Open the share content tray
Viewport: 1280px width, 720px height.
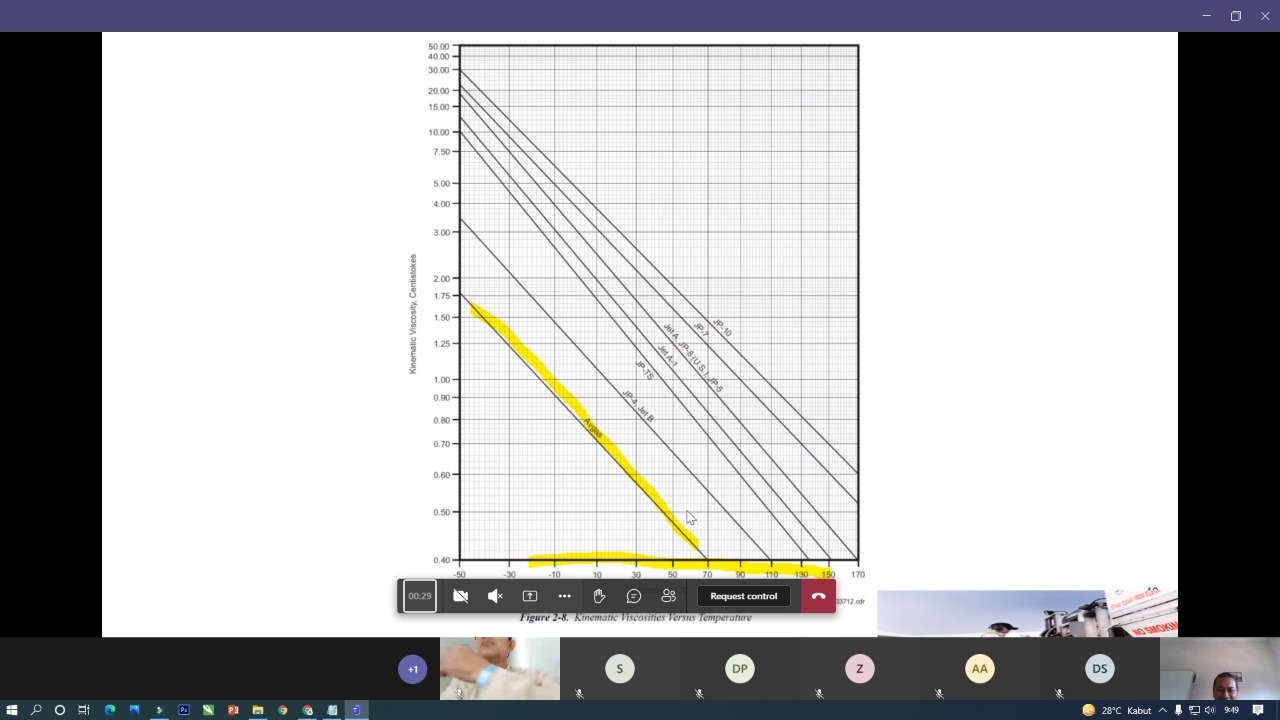(530, 596)
